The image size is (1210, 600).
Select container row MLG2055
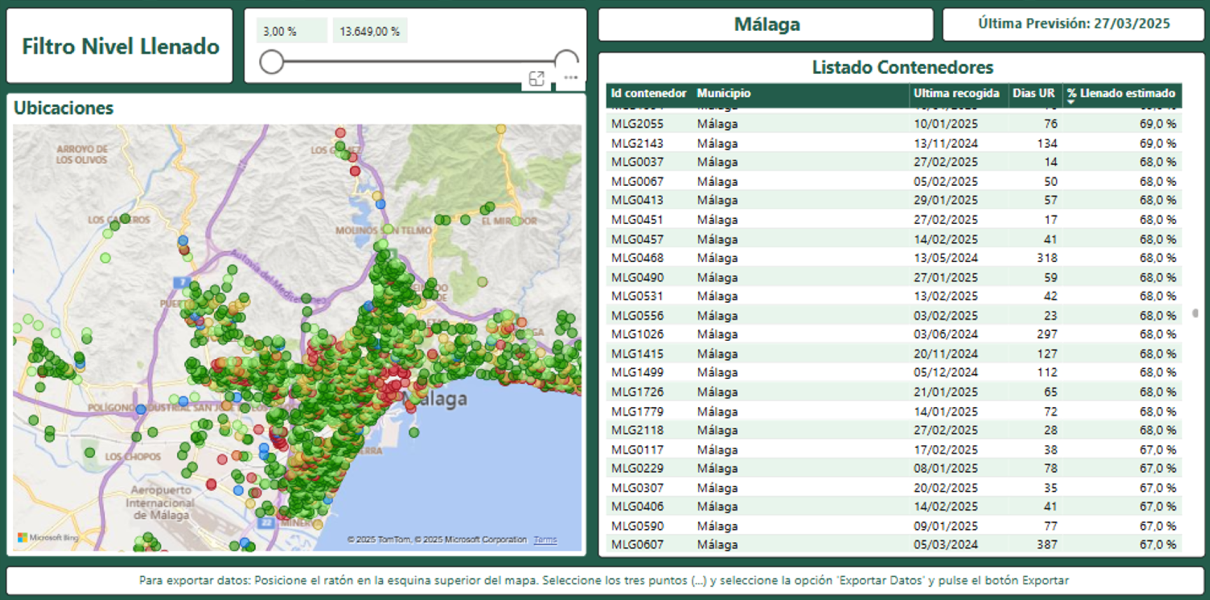[895, 124]
